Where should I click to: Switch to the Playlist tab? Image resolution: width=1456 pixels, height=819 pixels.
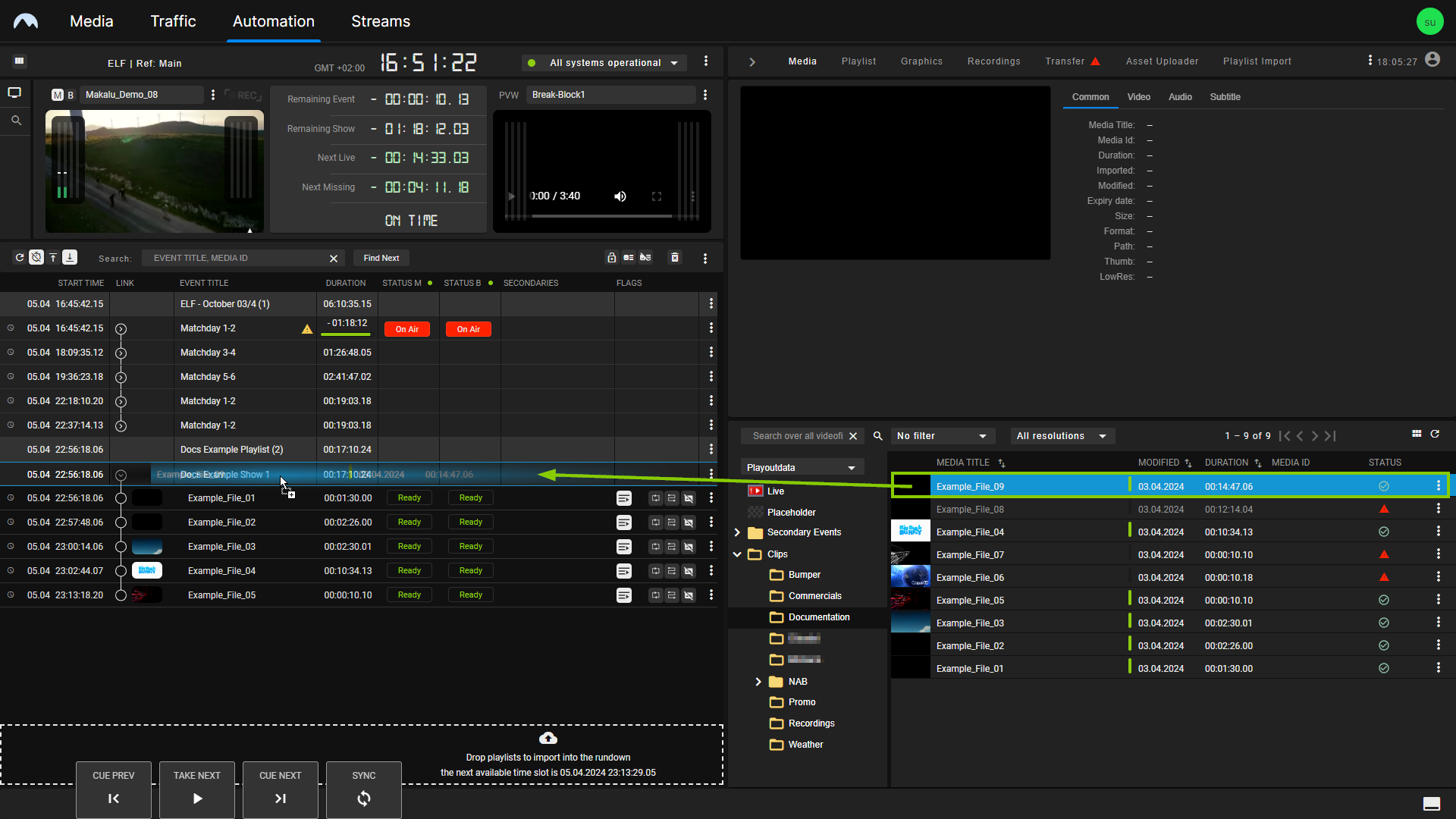click(859, 61)
